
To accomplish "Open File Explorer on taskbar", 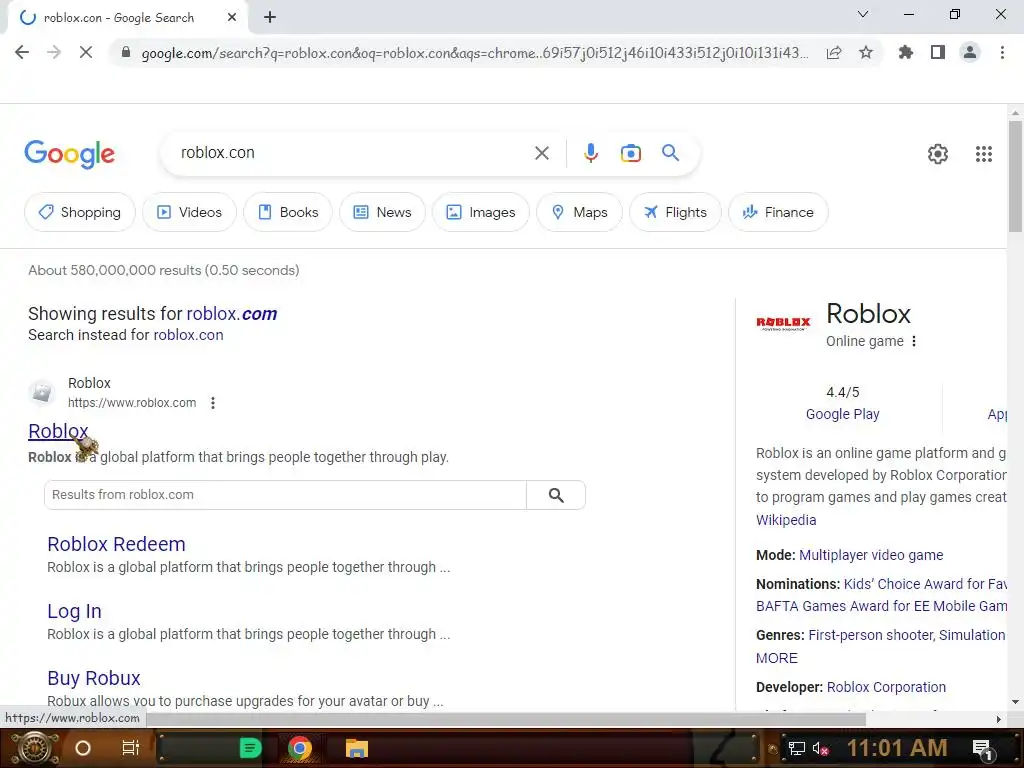I will click(357, 748).
